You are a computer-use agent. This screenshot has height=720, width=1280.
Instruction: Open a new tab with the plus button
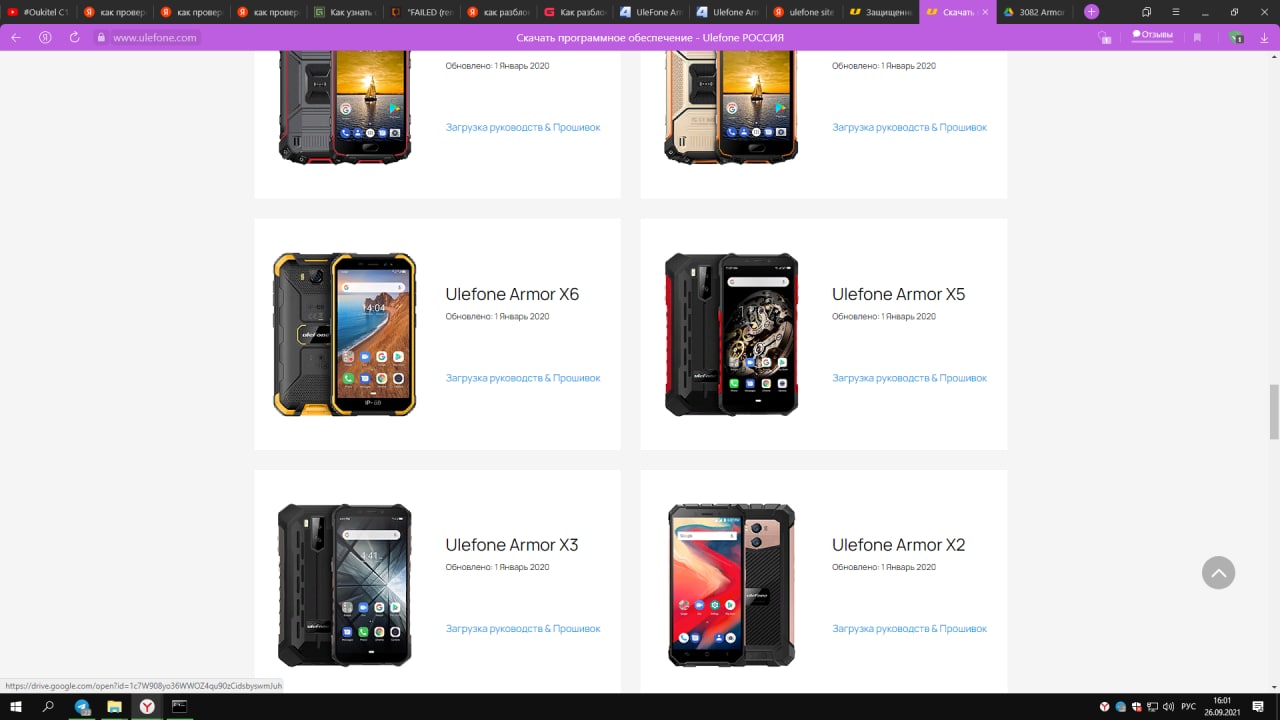(x=1091, y=12)
